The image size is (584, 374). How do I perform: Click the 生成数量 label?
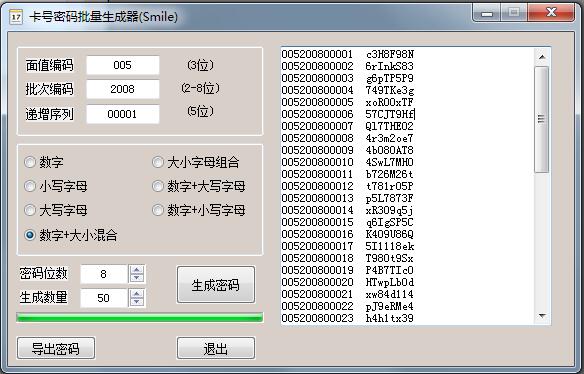click(x=44, y=298)
